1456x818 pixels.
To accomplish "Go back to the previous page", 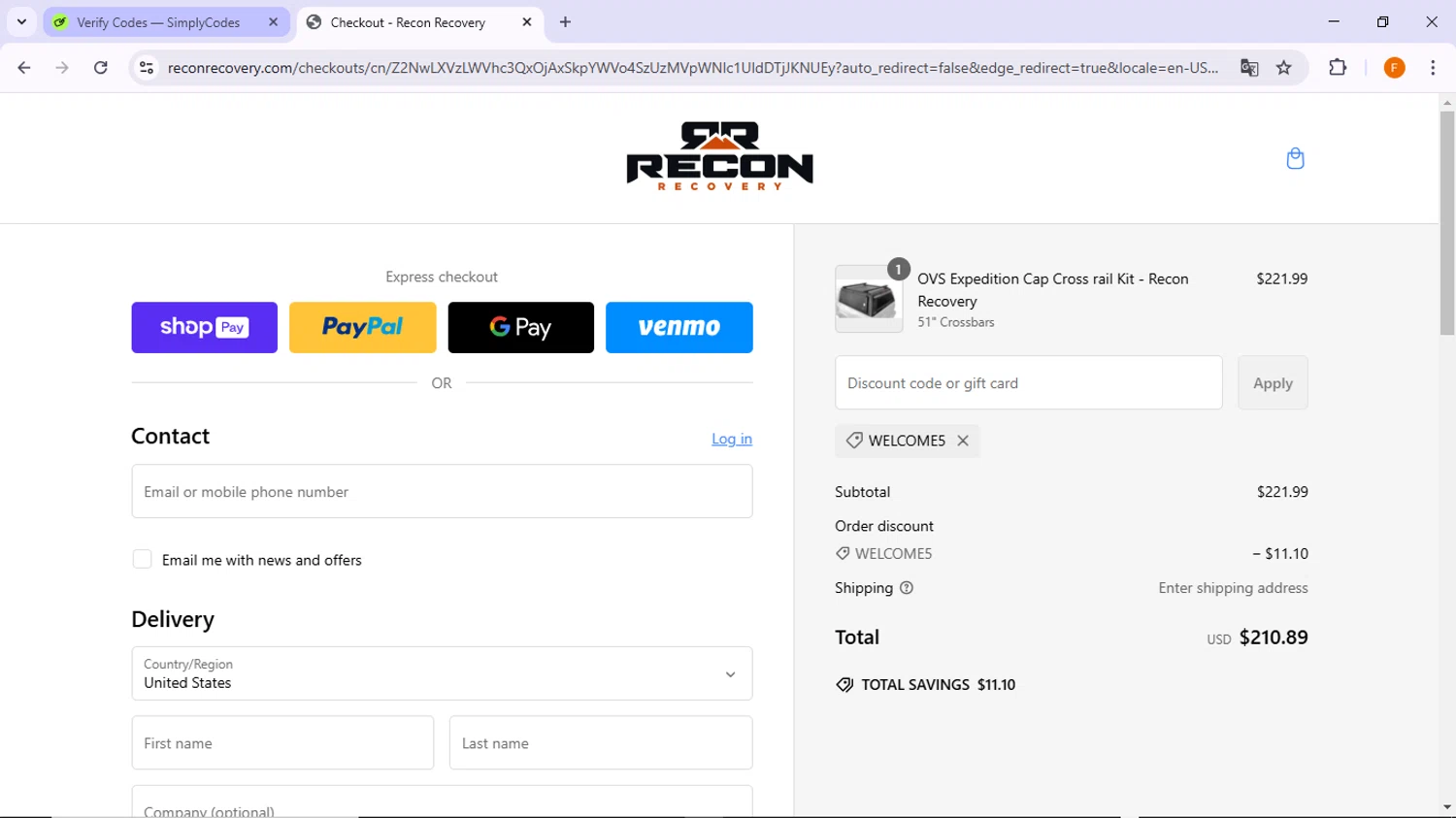I will tap(24, 68).
